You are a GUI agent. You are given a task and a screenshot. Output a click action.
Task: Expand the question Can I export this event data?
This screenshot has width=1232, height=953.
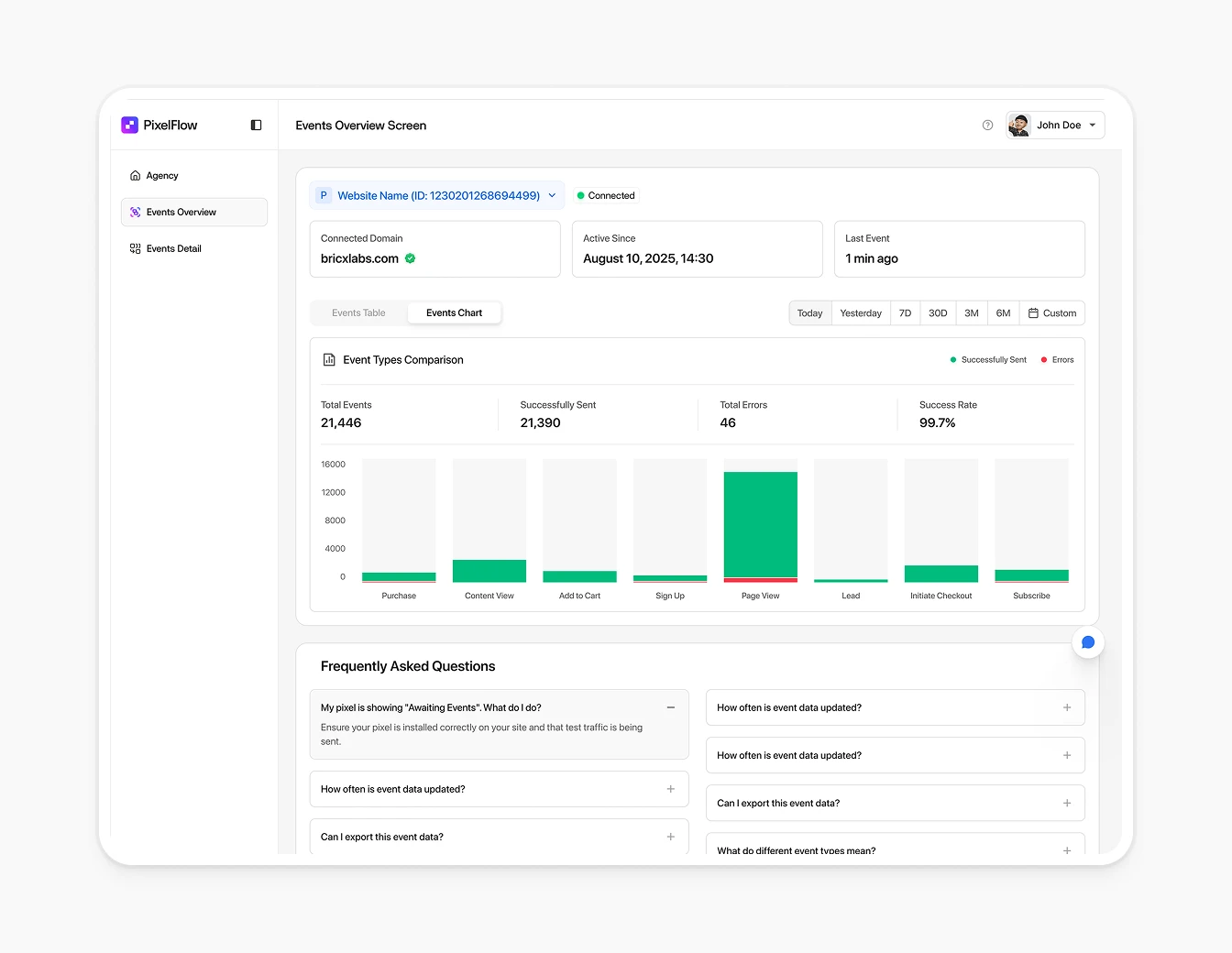click(669, 837)
